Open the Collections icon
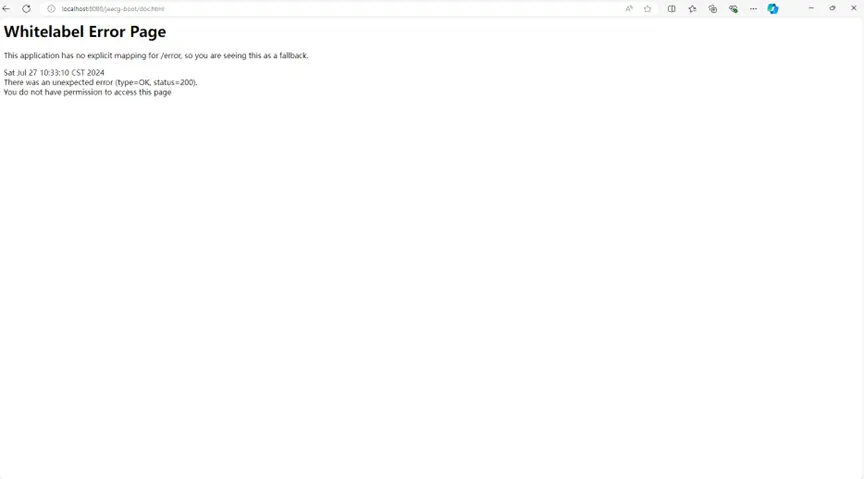The height and width of the screenshot is (479, 864). [x=712, y=9]
